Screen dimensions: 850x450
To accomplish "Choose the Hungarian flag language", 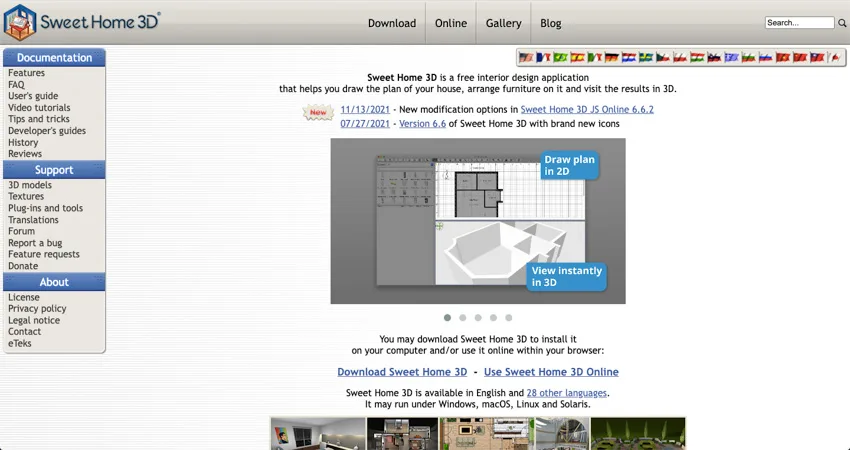I will [x=697, y=57].
